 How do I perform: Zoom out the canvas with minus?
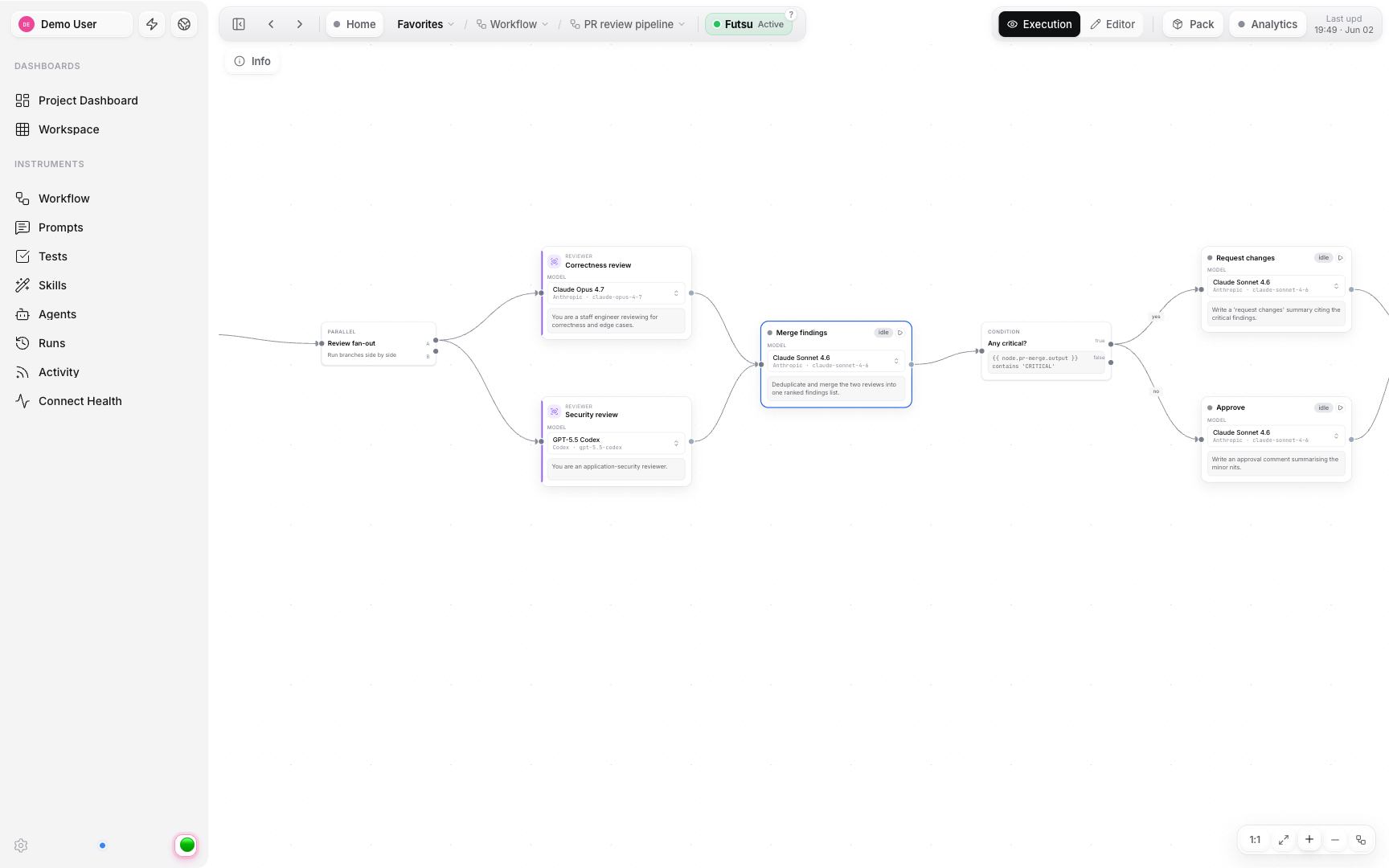[x=1335, y=840]
